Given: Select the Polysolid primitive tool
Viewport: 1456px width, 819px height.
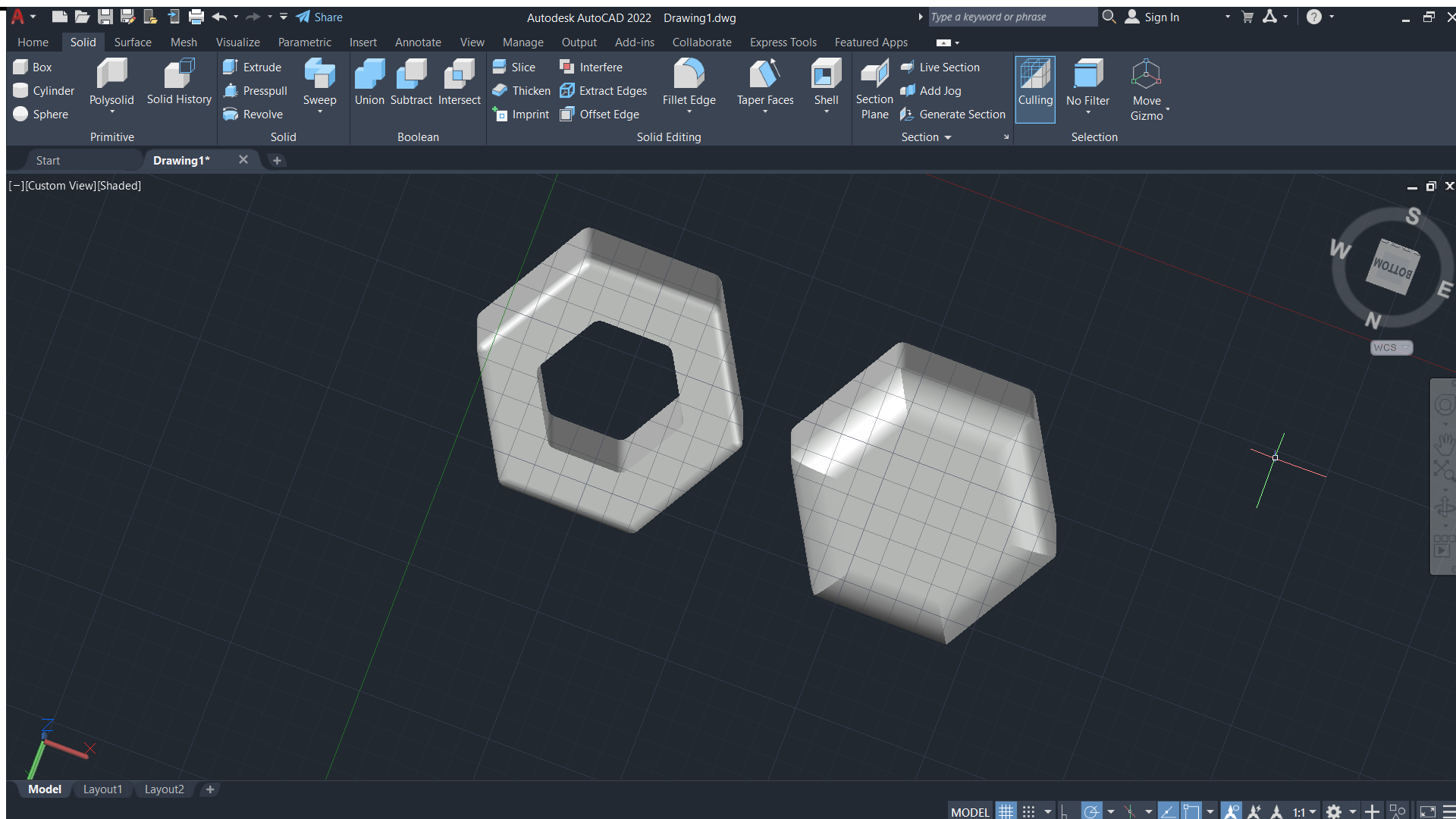Looking at the screenshot, I should [x=111, y=83].
